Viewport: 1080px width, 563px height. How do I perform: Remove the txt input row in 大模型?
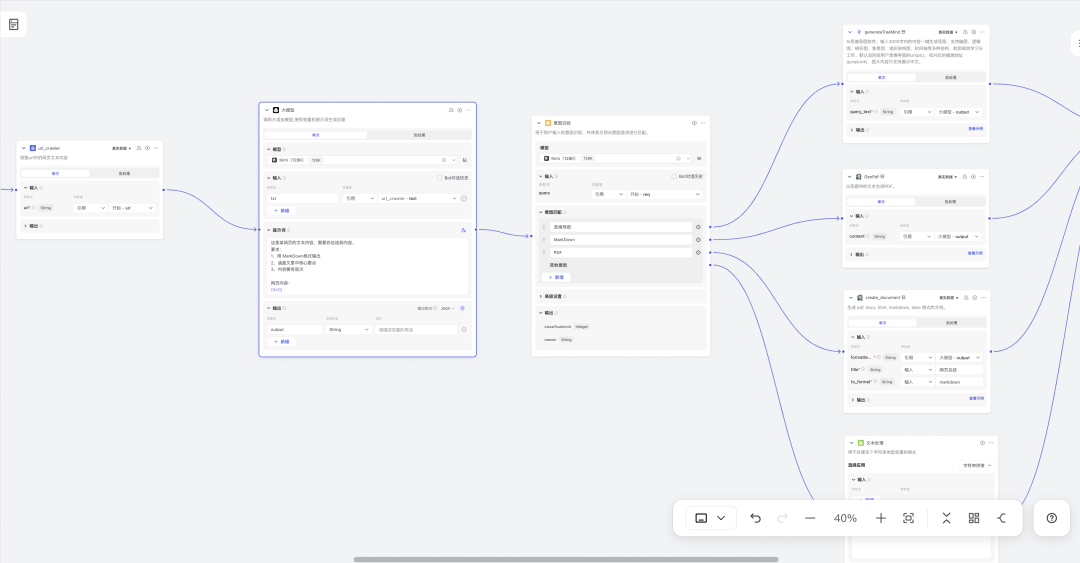pyautogui.click(x=464, y=198)
